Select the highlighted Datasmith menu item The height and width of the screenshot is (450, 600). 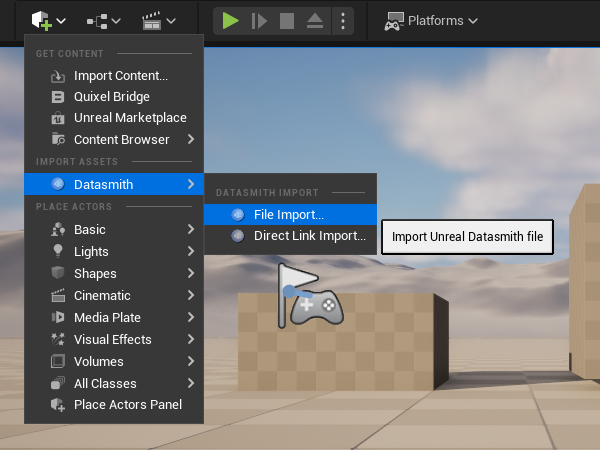click(114, 184)
